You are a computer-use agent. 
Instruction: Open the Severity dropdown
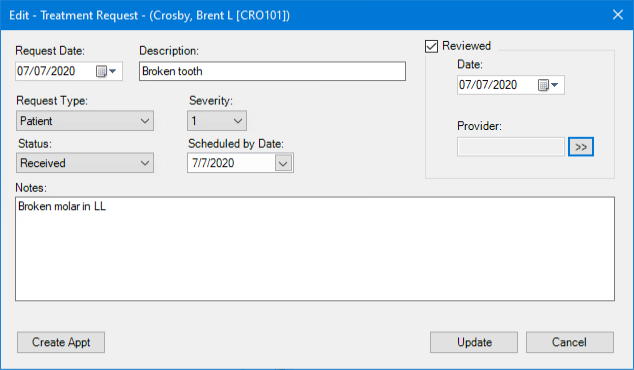coord(217,121)
